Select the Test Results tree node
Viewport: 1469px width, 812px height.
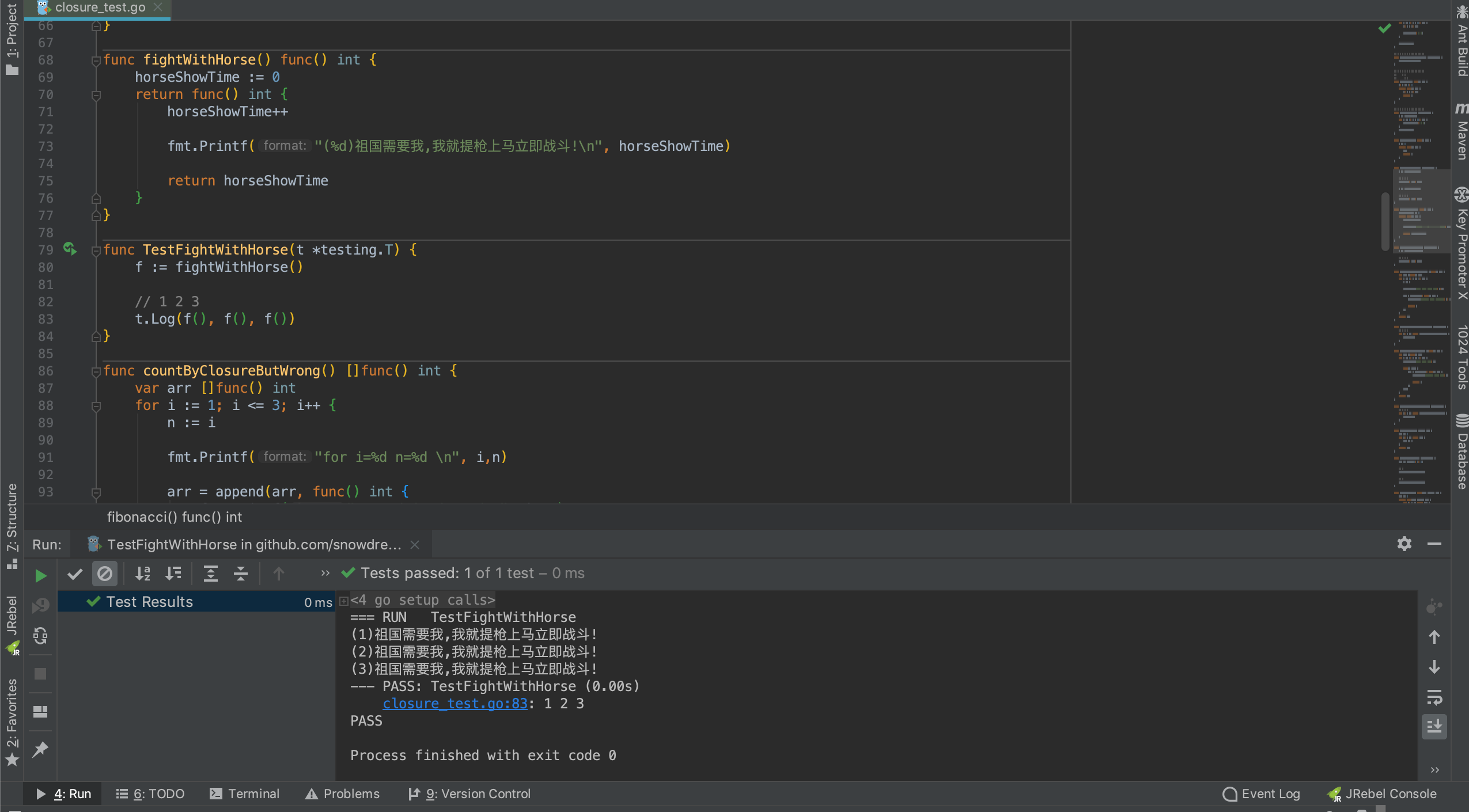(x=149, y=601)
